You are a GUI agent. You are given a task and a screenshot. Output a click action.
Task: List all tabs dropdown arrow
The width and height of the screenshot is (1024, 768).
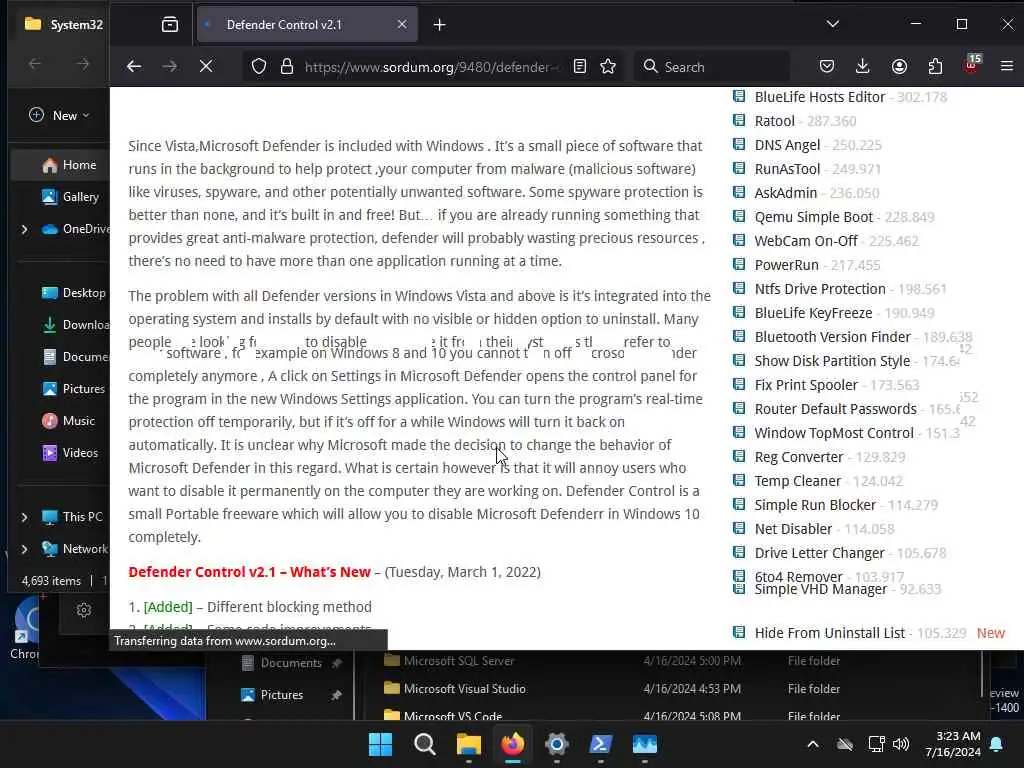[833, 24]
